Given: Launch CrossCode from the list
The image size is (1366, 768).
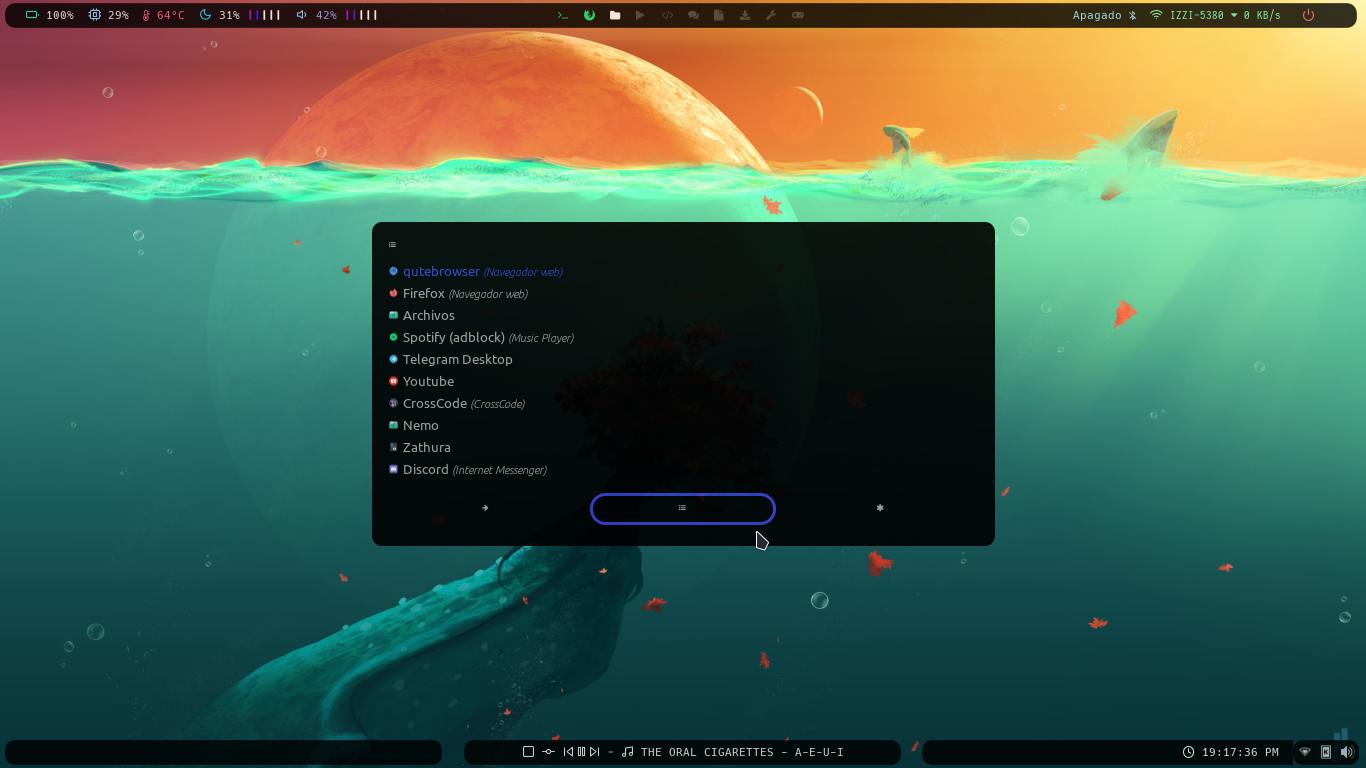Looking at the screenshot, I should pos(683,403).
